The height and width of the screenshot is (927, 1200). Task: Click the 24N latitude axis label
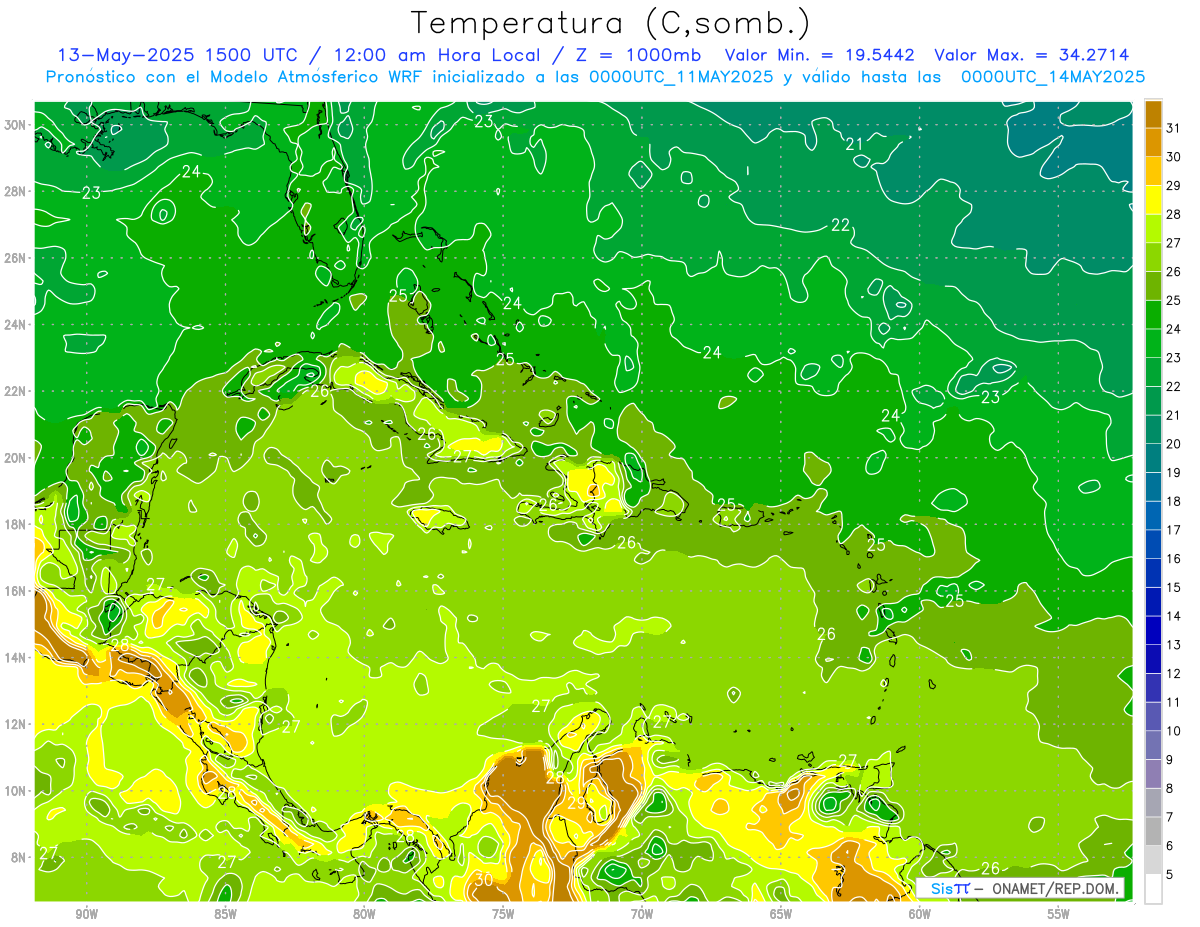coord(16,324)
